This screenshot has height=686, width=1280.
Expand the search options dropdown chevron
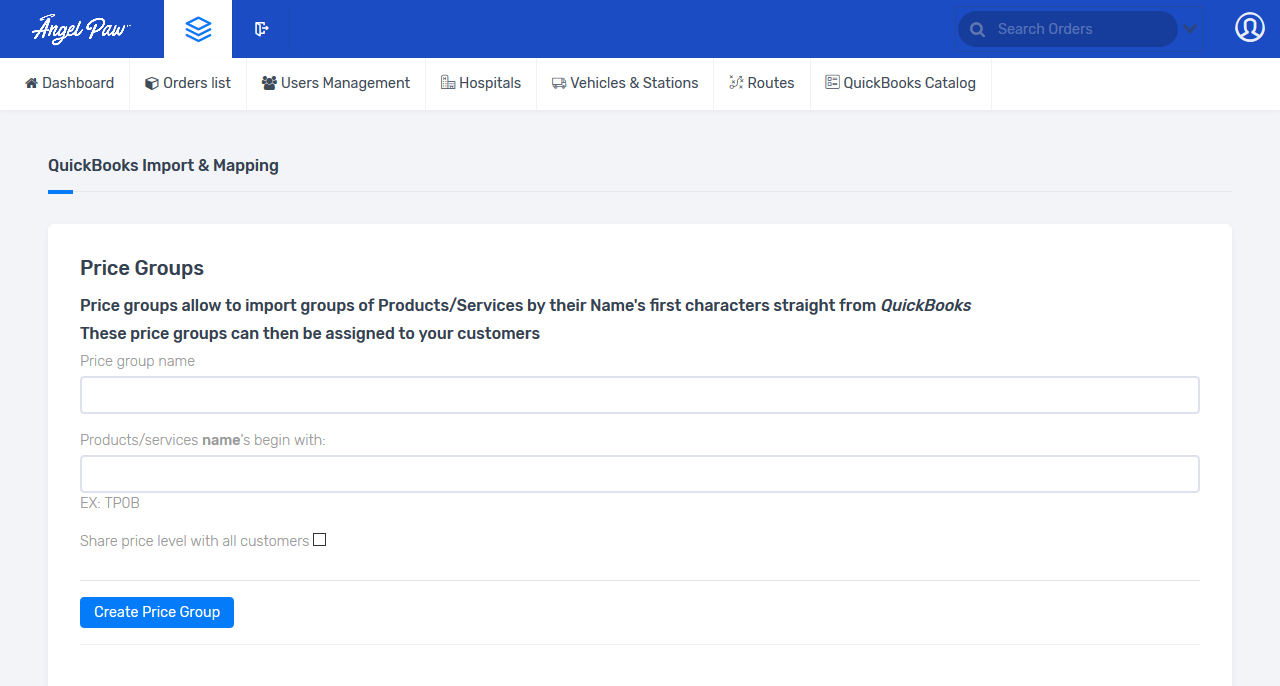(1190, 29)
